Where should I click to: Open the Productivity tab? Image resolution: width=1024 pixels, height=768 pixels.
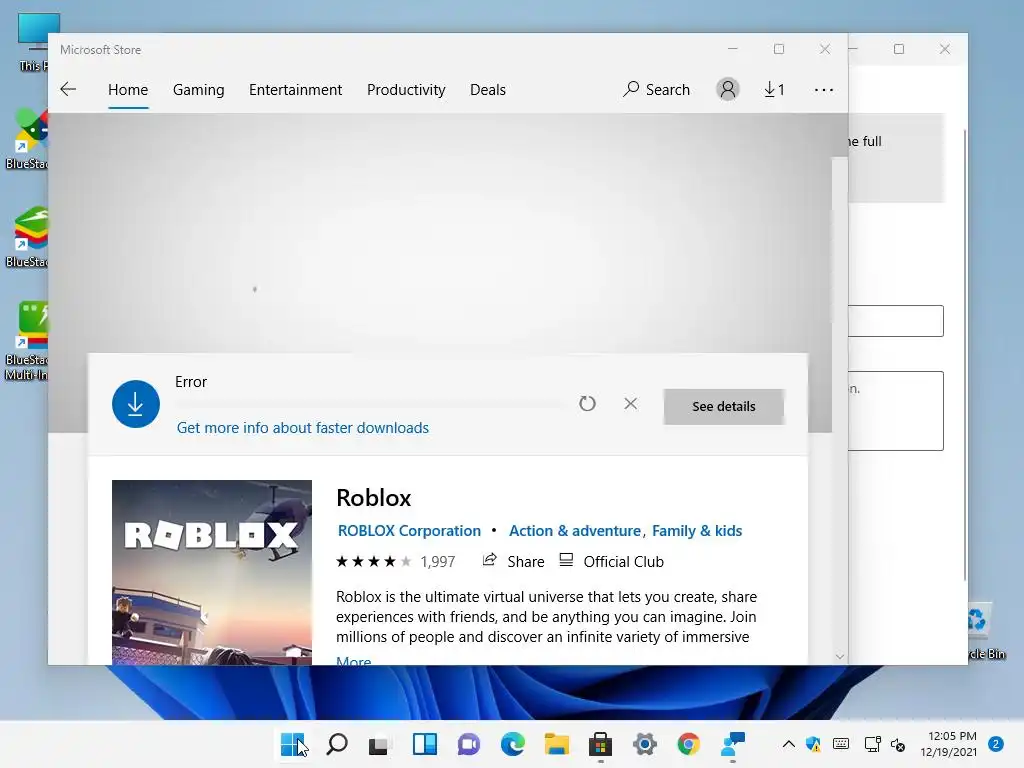(406, 89)
